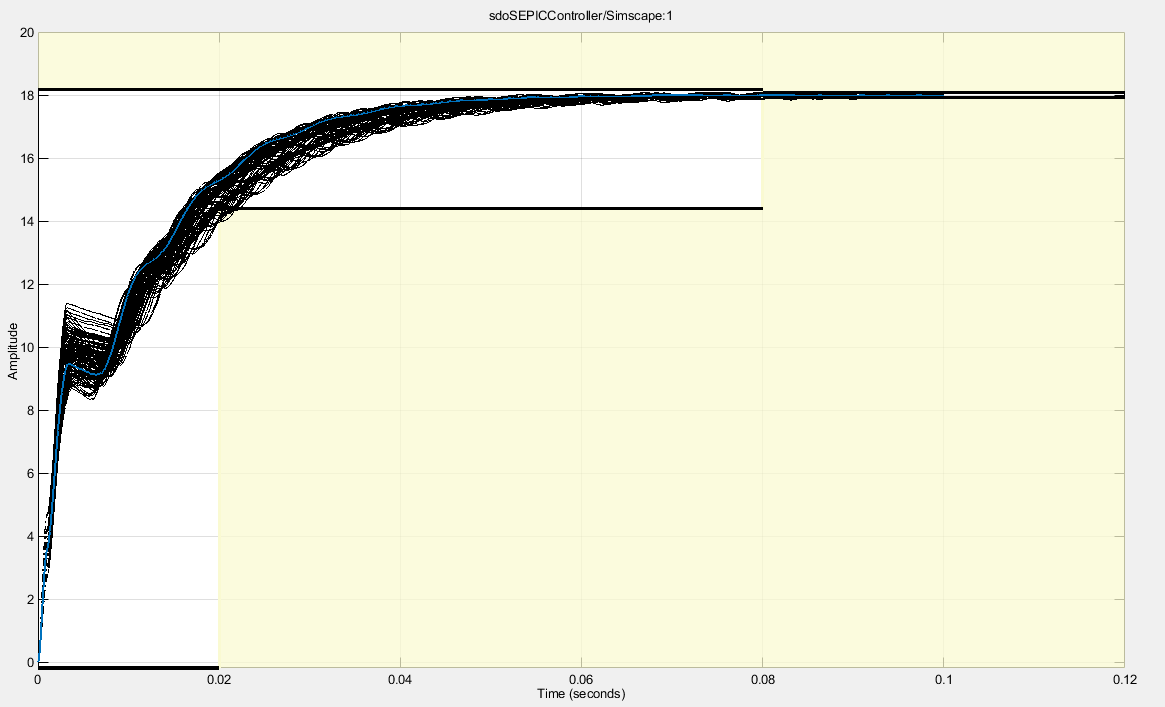Screen dimensions: 1165x707
Task: Click the 0.02 tick label on the time axis
Action: (219, 680)
